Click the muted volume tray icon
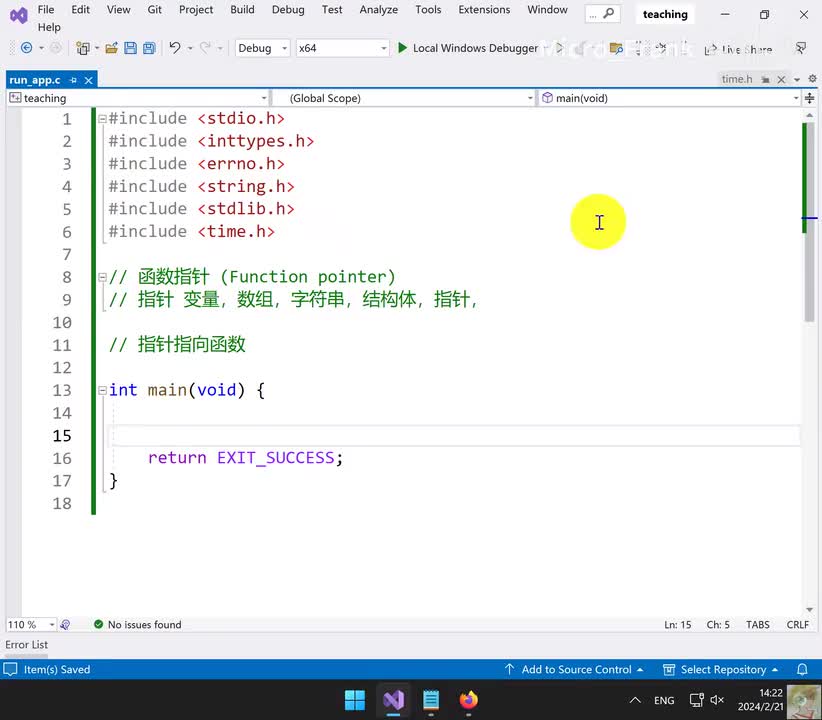This screenshot has height=720, width=822. coord(717,700)
